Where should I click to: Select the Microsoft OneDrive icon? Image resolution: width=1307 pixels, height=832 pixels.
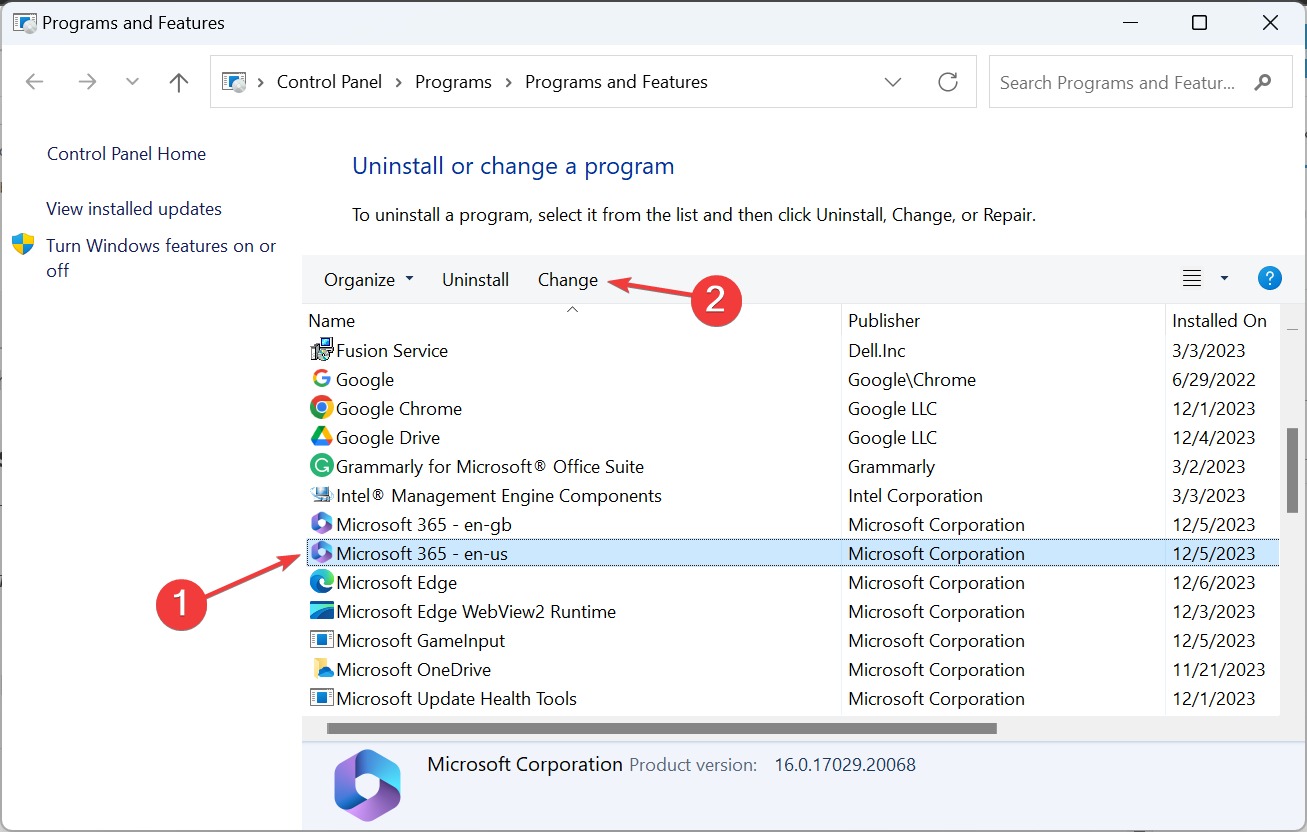coord(322,669)
